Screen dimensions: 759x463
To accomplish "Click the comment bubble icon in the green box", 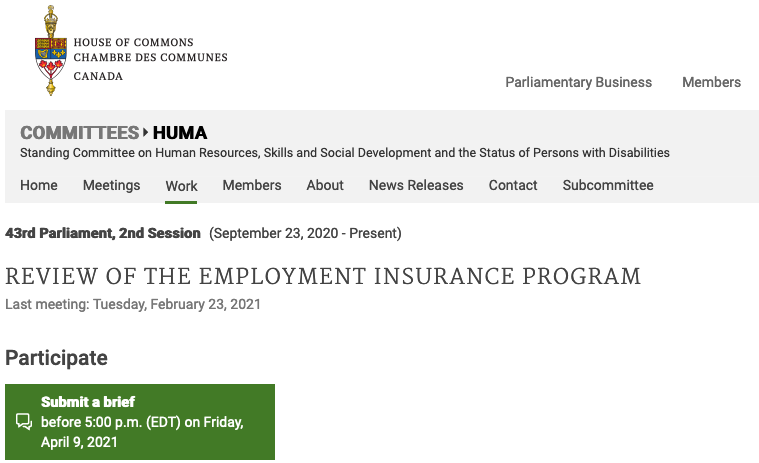I will point(24,422).
